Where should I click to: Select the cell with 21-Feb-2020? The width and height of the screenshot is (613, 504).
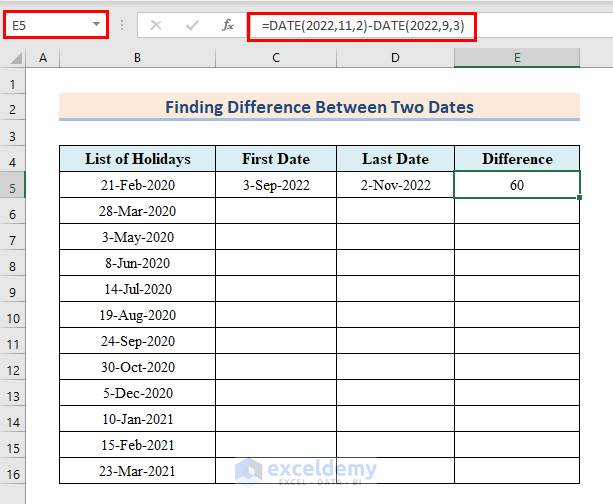tap(137, 185)
